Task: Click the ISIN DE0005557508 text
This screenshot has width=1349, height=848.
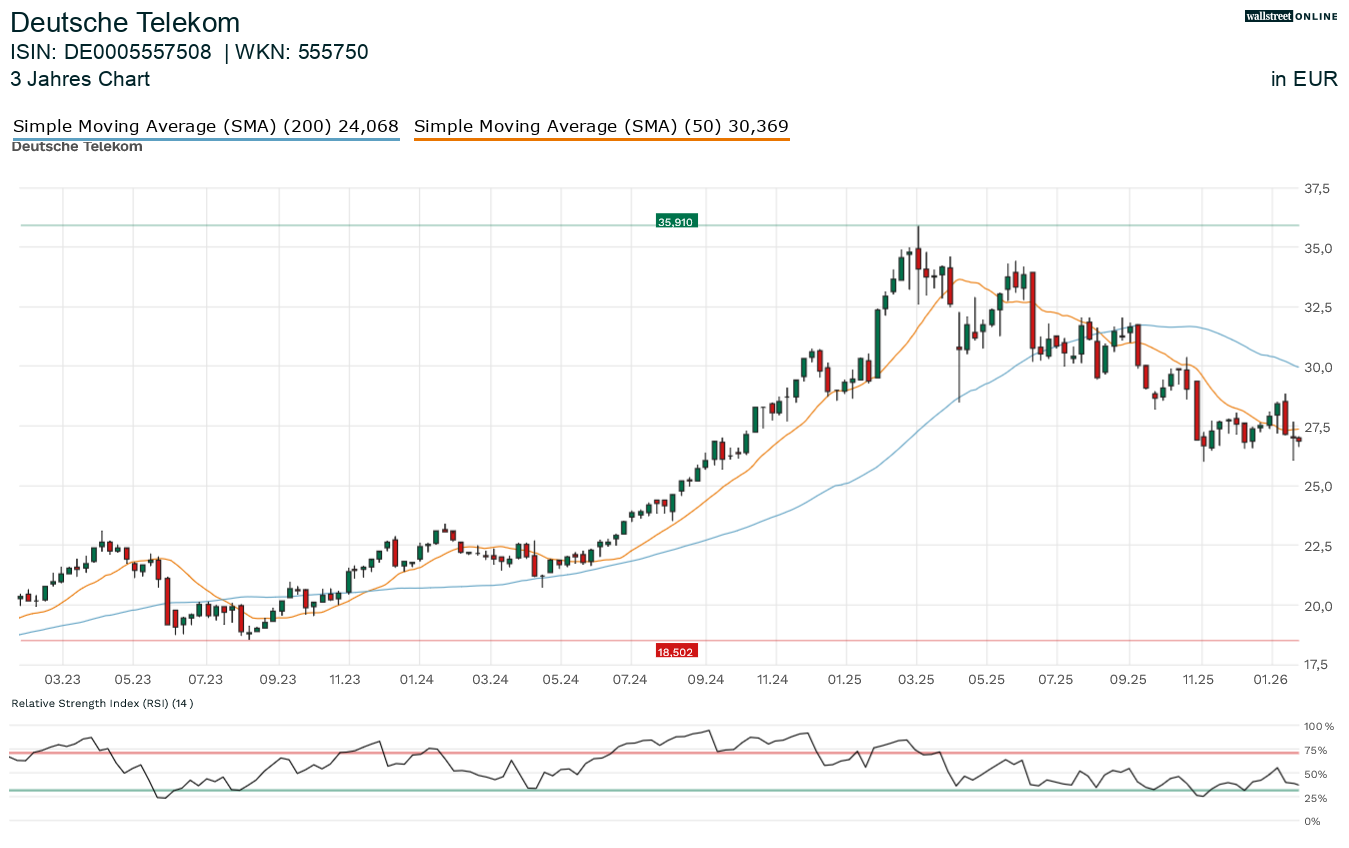Action: click(x=111, y=52)
